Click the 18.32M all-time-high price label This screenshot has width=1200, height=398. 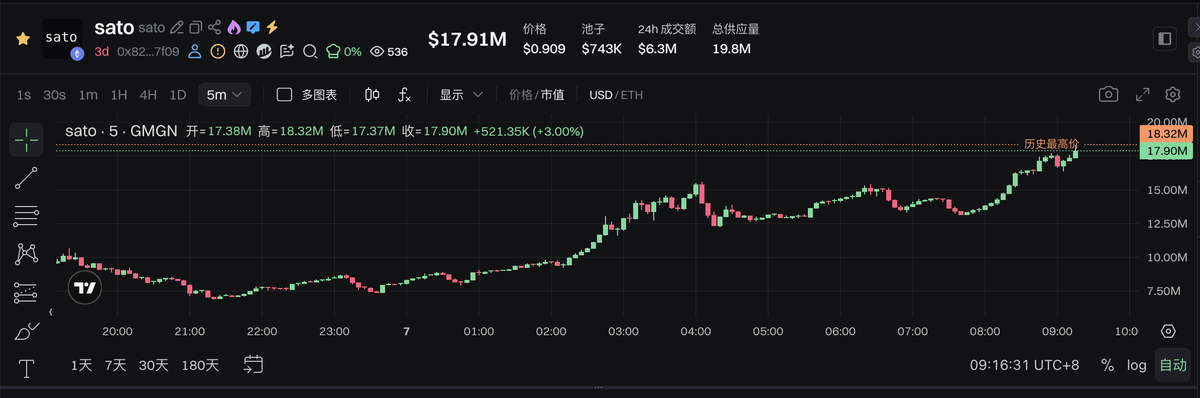click(x=1167, y=133)
